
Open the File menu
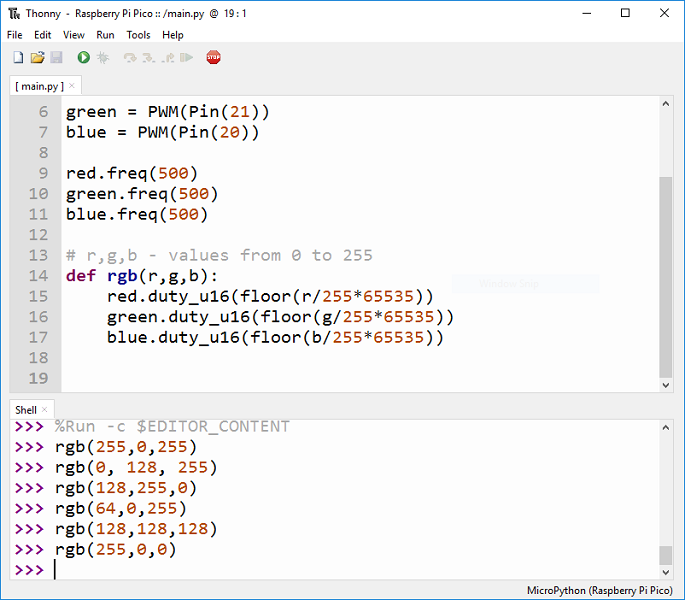point(15,35)
